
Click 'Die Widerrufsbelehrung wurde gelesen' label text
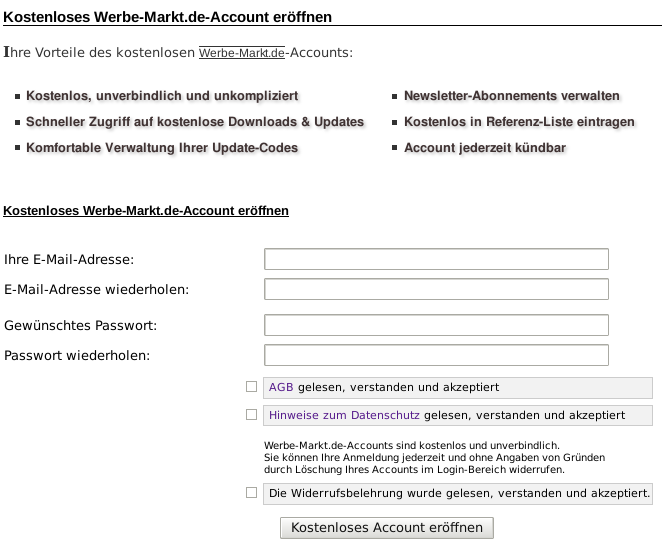click(x=459, y=493)
